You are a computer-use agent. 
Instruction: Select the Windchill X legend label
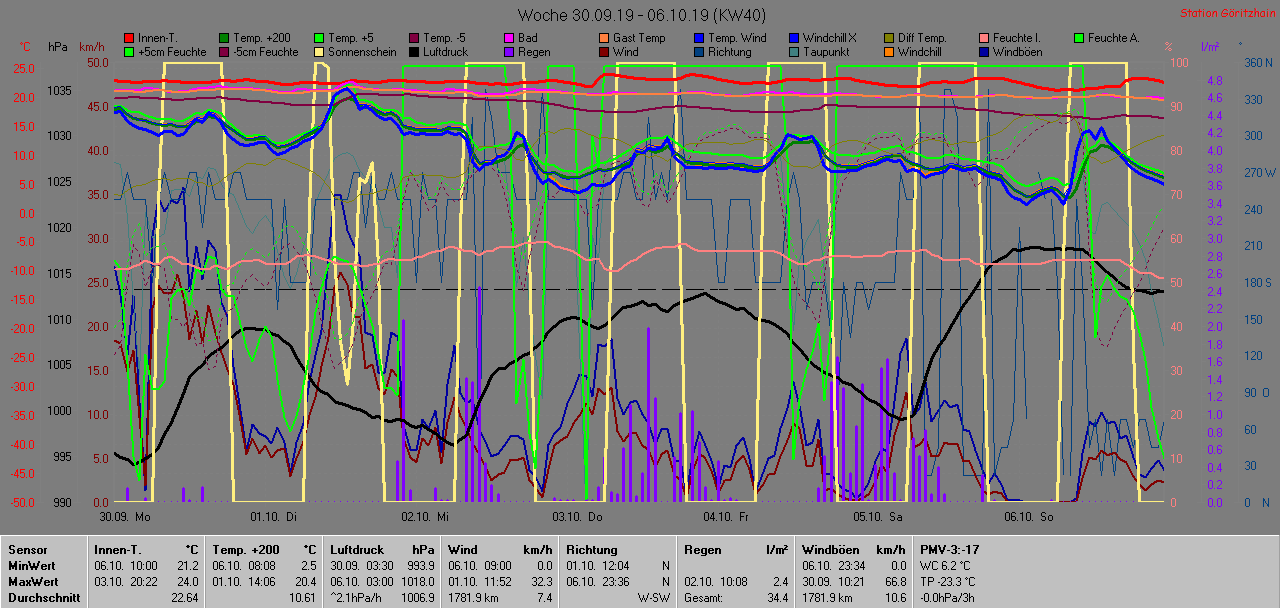[832, 38]
